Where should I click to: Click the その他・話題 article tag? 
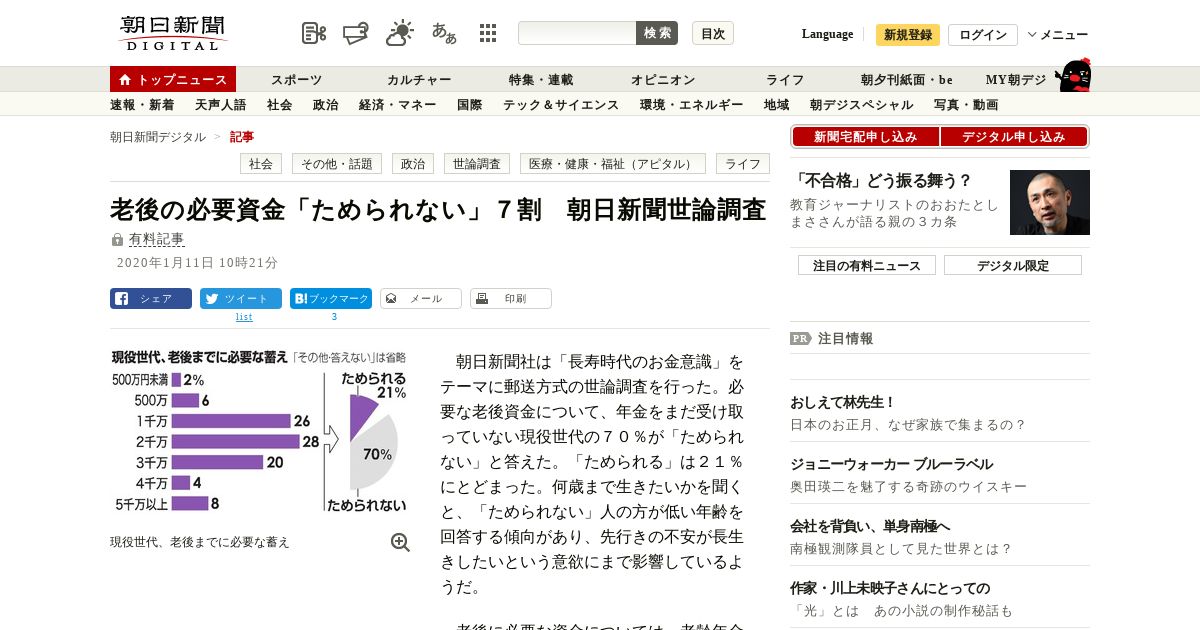tap(337, 164)
